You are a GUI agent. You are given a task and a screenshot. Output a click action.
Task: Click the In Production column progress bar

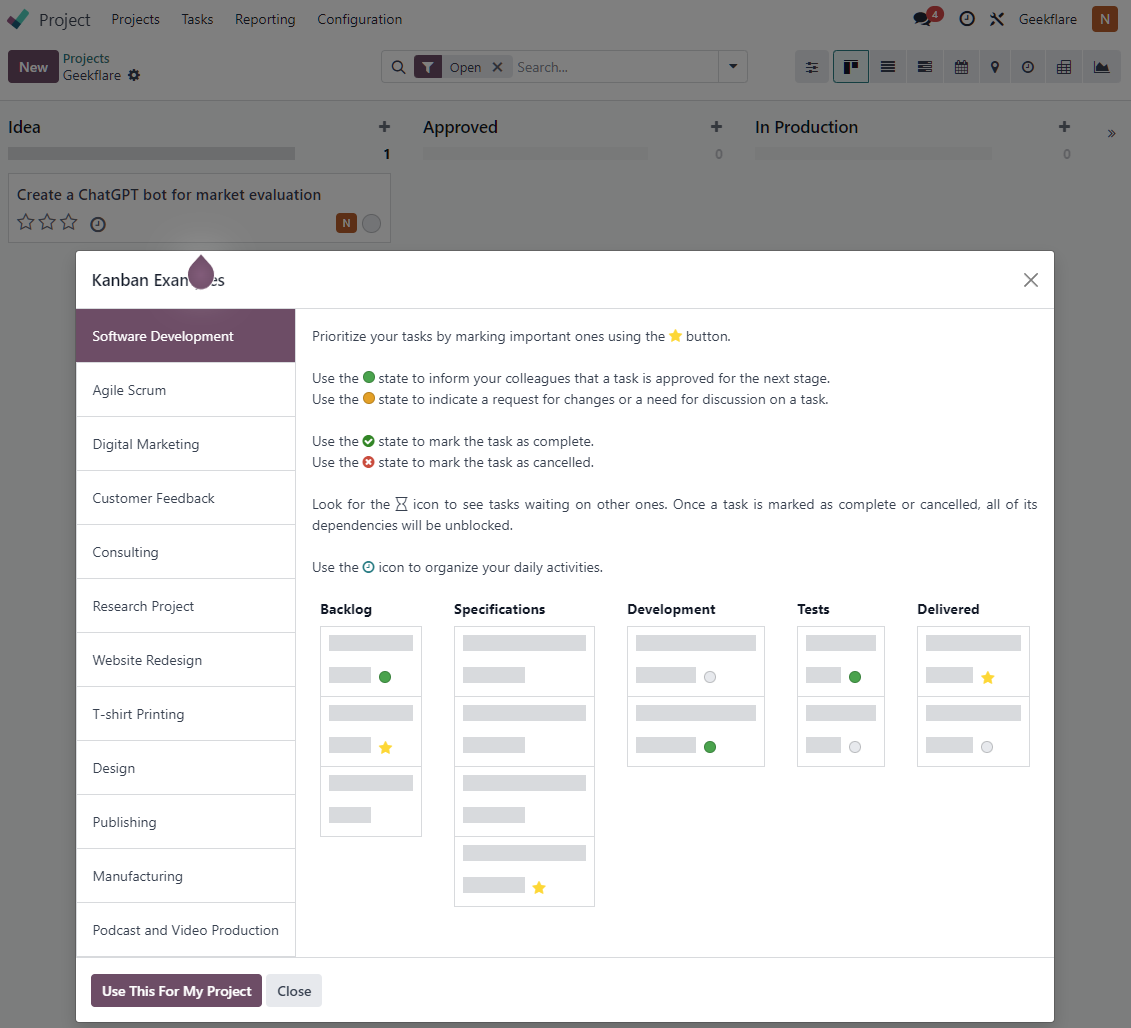pos(873,154)
